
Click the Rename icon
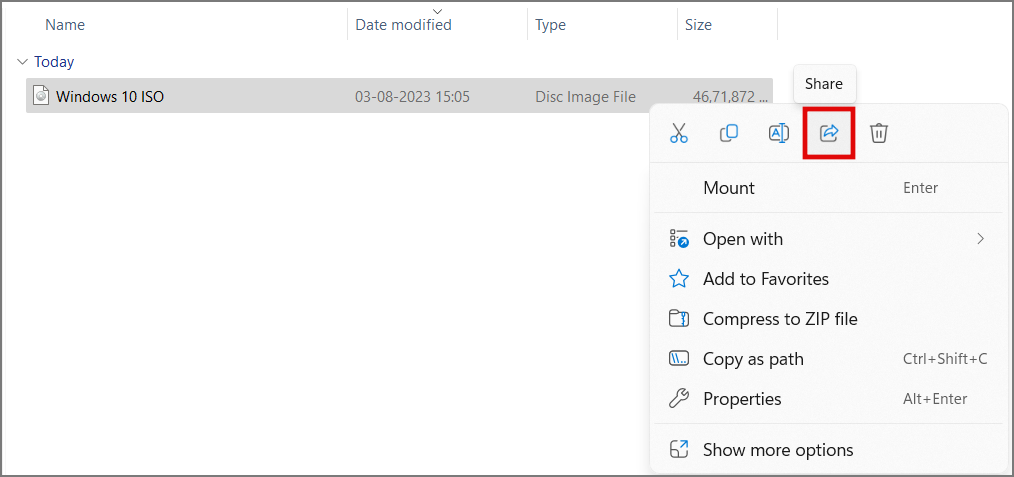[779, 133]
